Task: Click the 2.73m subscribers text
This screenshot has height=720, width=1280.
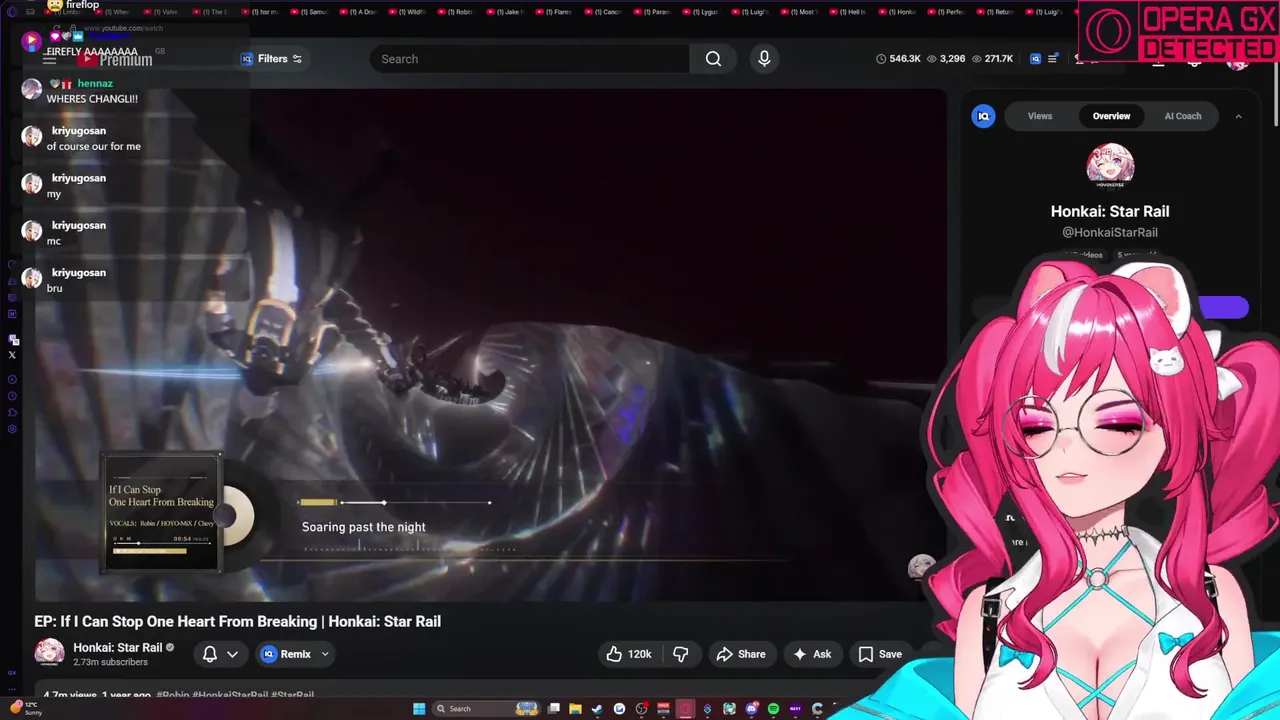Action: 110,663
